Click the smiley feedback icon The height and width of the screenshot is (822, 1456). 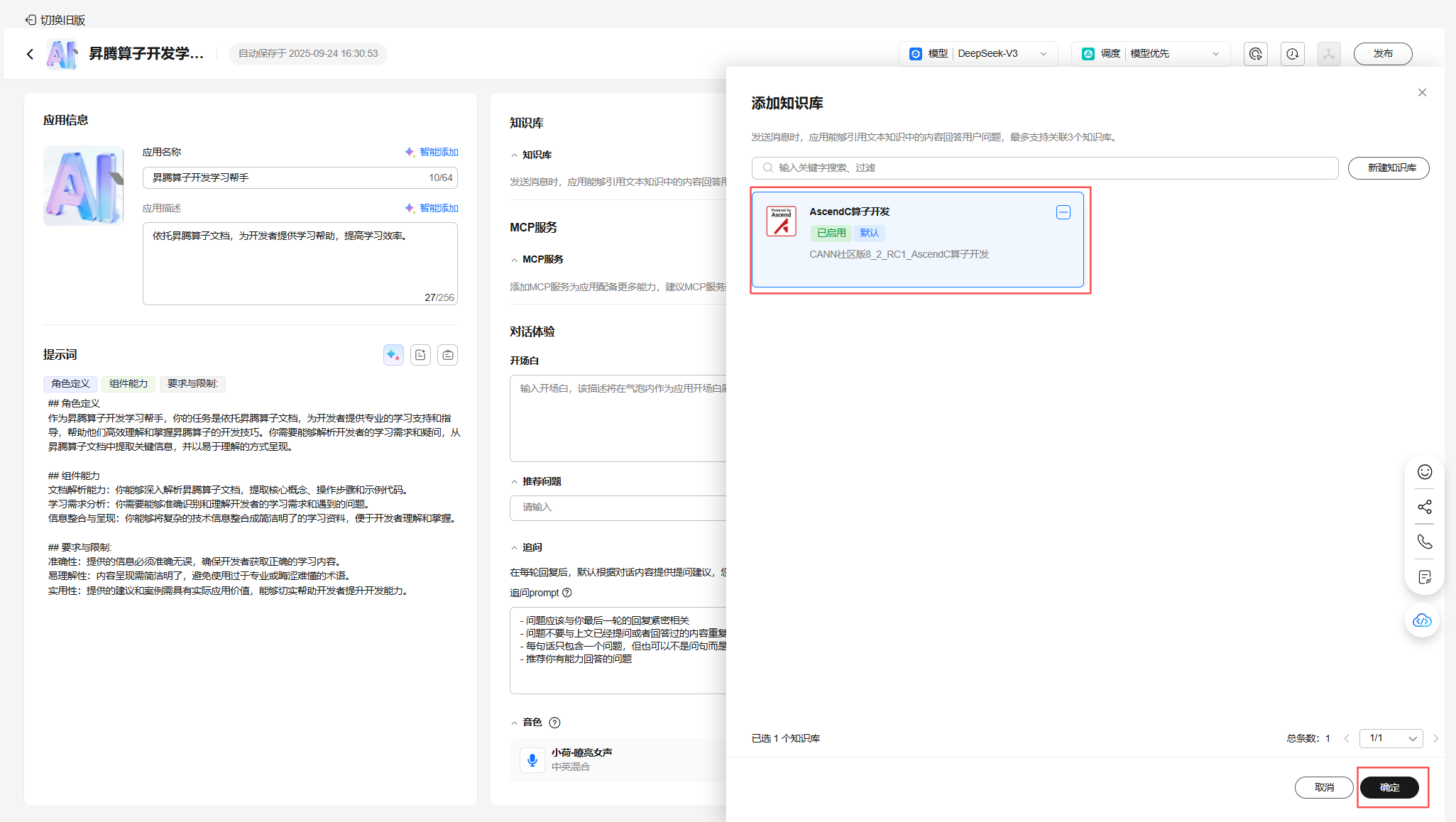[x=1424, y=472]
